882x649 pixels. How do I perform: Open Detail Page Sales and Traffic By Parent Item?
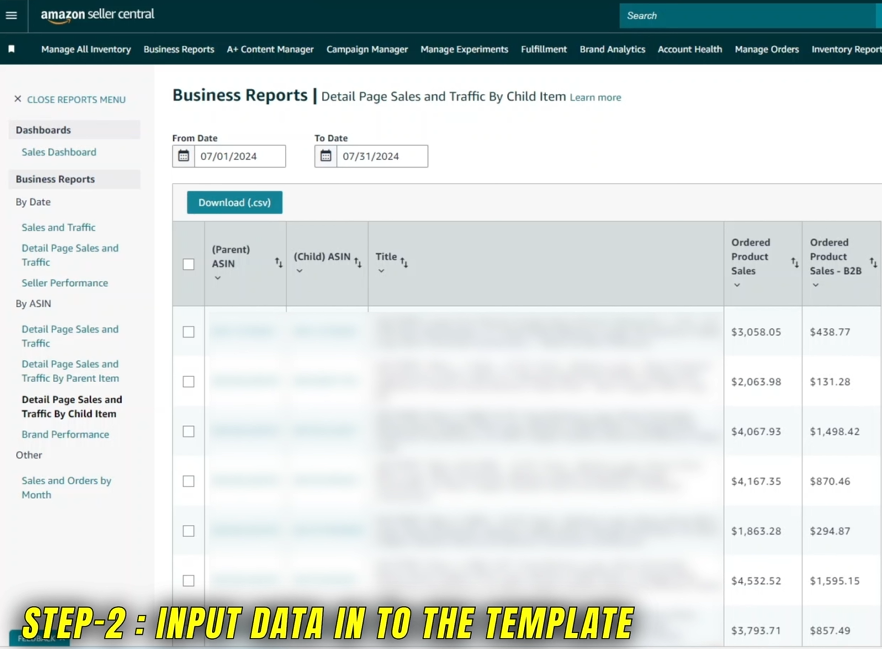[70, 371]
